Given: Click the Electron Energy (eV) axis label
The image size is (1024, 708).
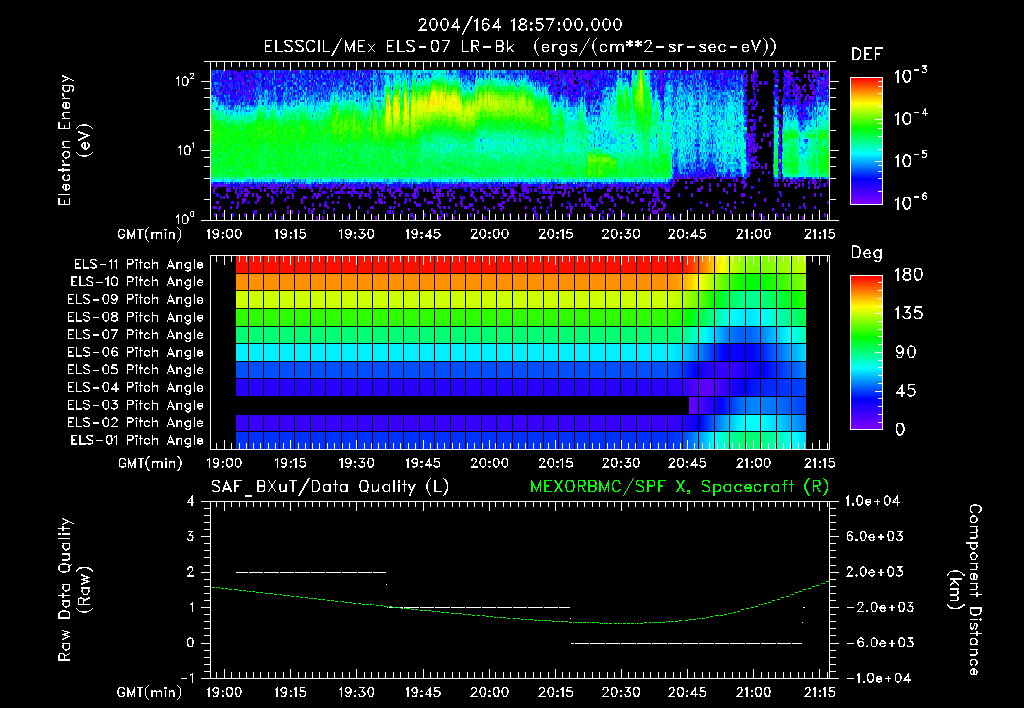Looking at the screenshot, I should (74, 140).
